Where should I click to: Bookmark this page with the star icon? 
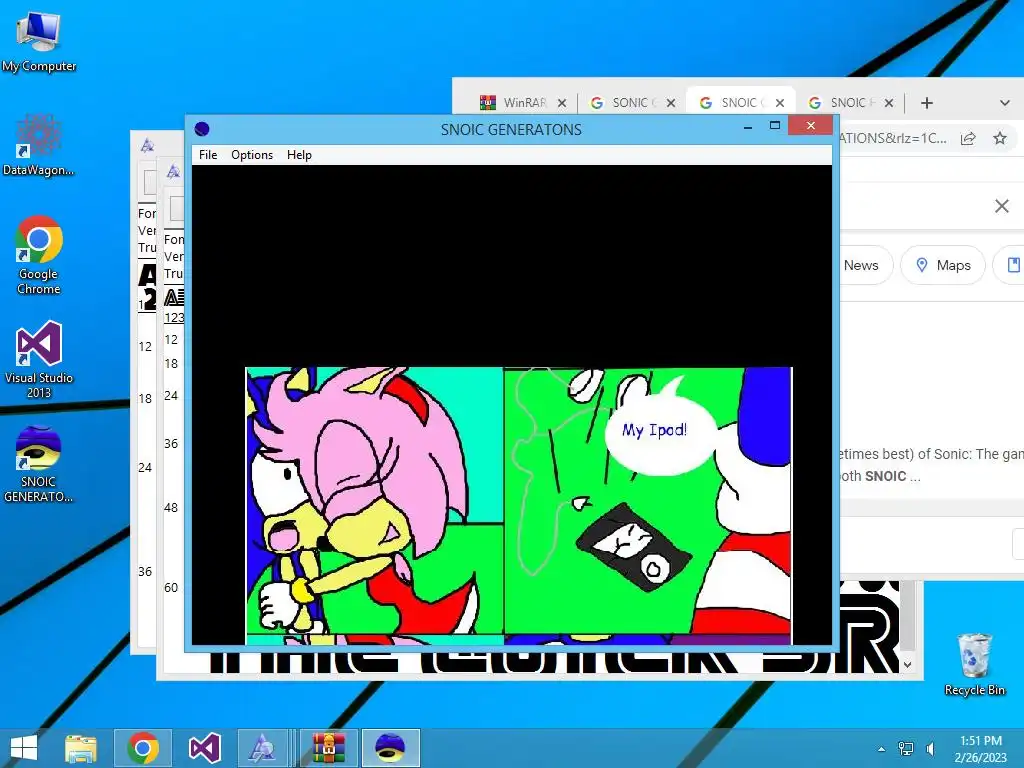(x=1000, y=138)
